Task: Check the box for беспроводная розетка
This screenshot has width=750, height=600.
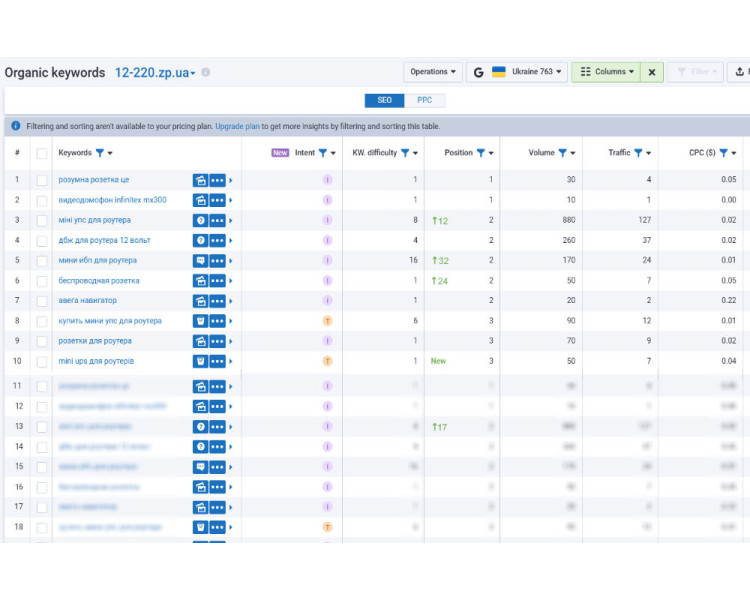Action: point(42,281)
